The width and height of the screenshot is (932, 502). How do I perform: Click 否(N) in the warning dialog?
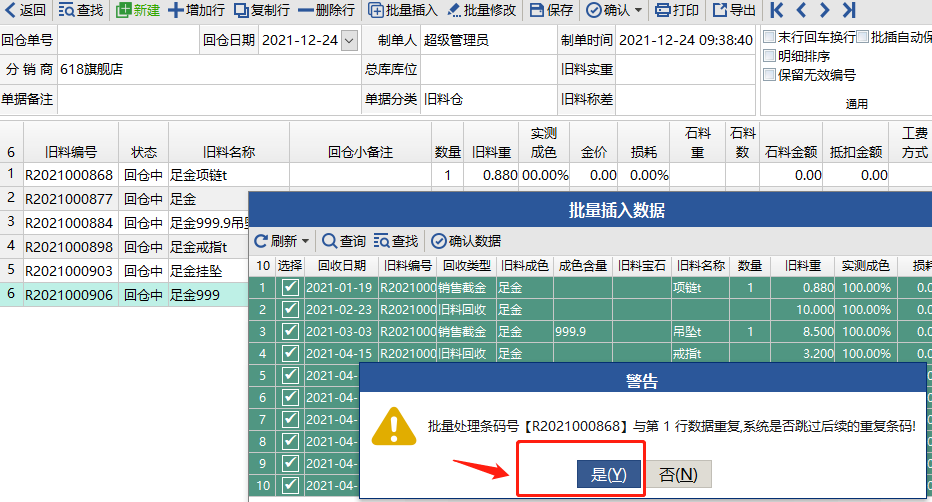pyautogui.click(x=678, y=474)
